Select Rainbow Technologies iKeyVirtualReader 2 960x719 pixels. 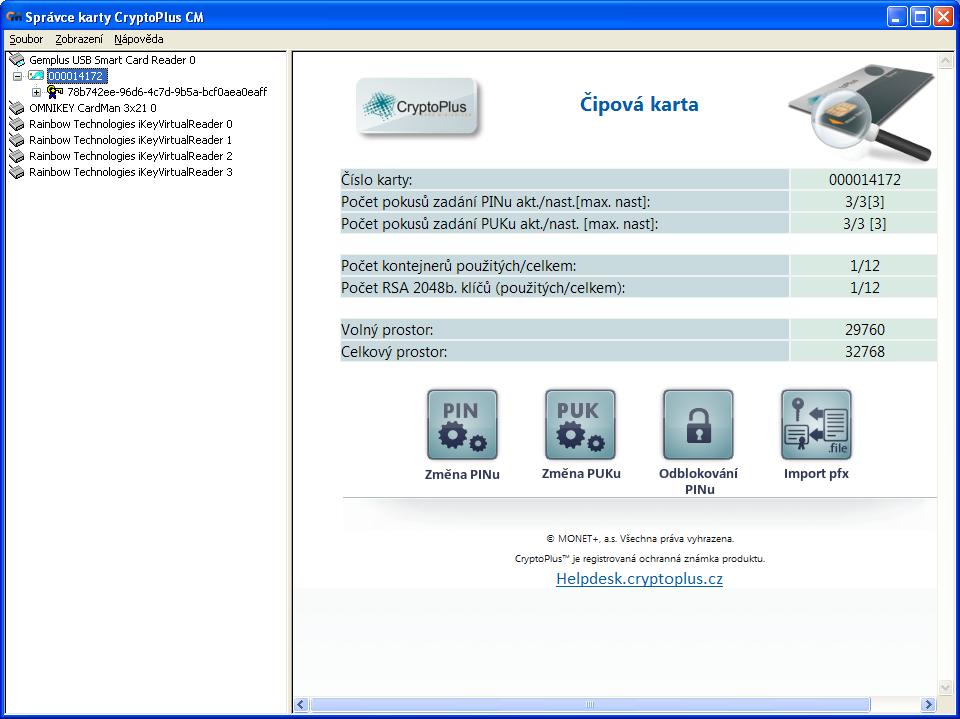point(131,156)
